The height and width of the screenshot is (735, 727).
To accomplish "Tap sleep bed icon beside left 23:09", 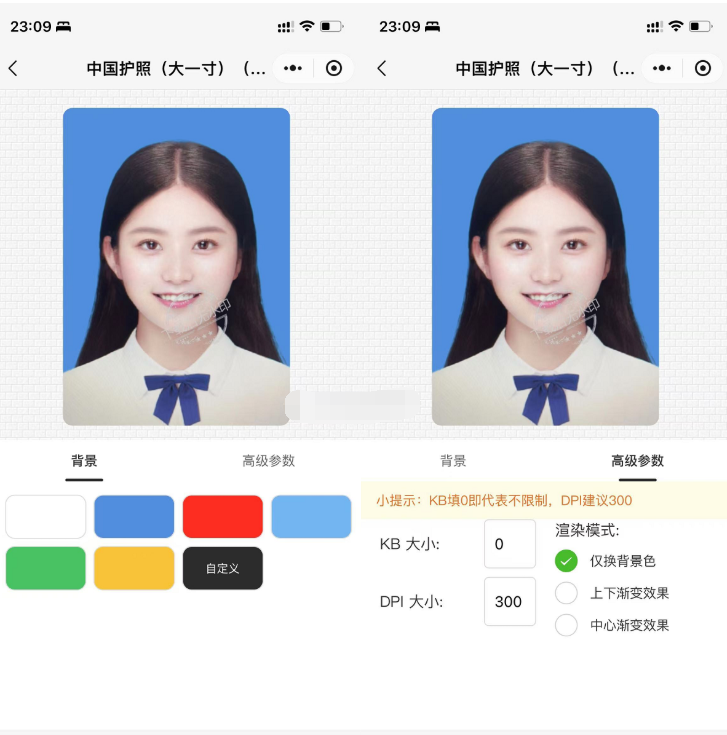I will coord(63,27).
